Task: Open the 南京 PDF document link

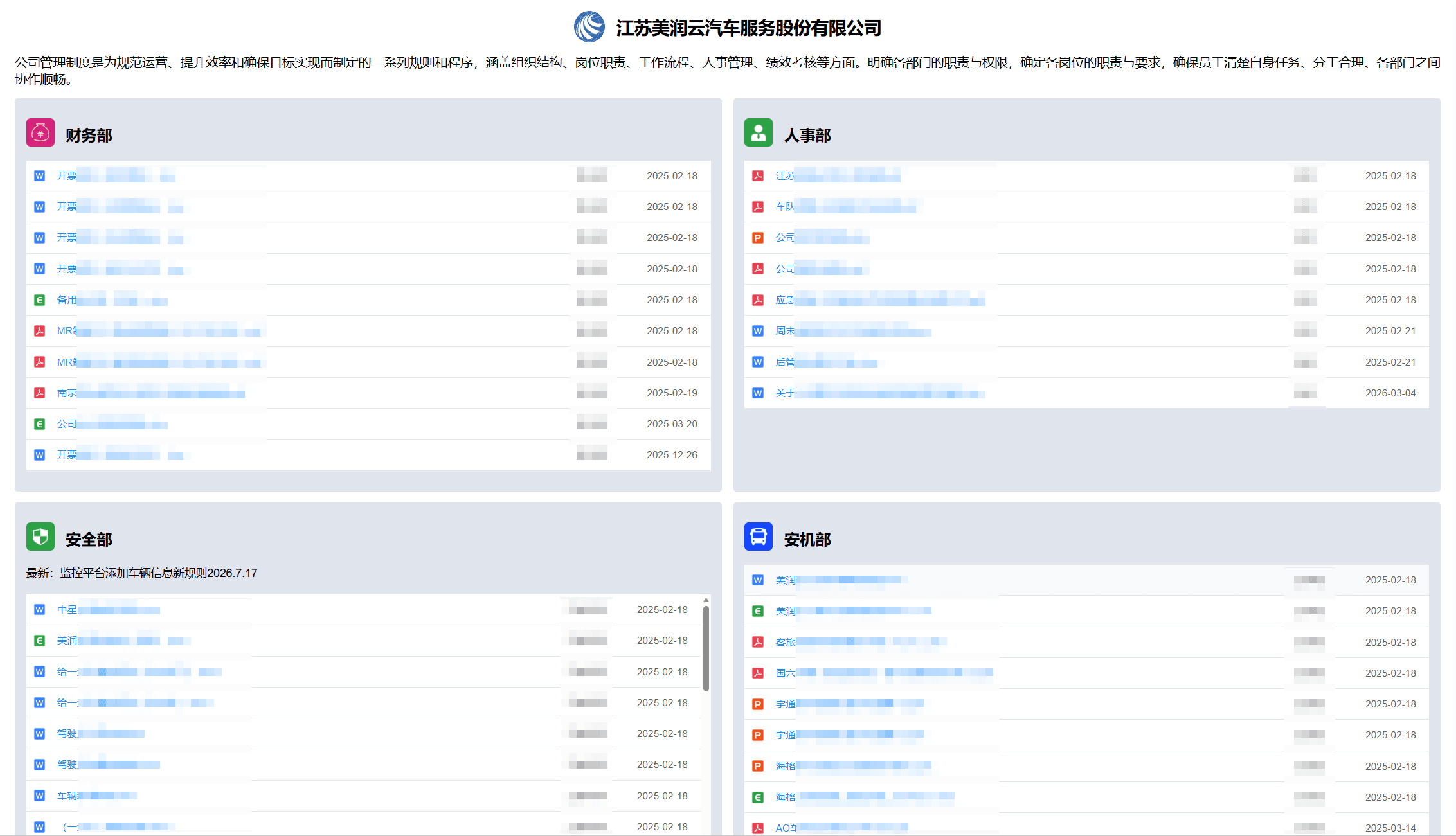Action: [151, 393]
